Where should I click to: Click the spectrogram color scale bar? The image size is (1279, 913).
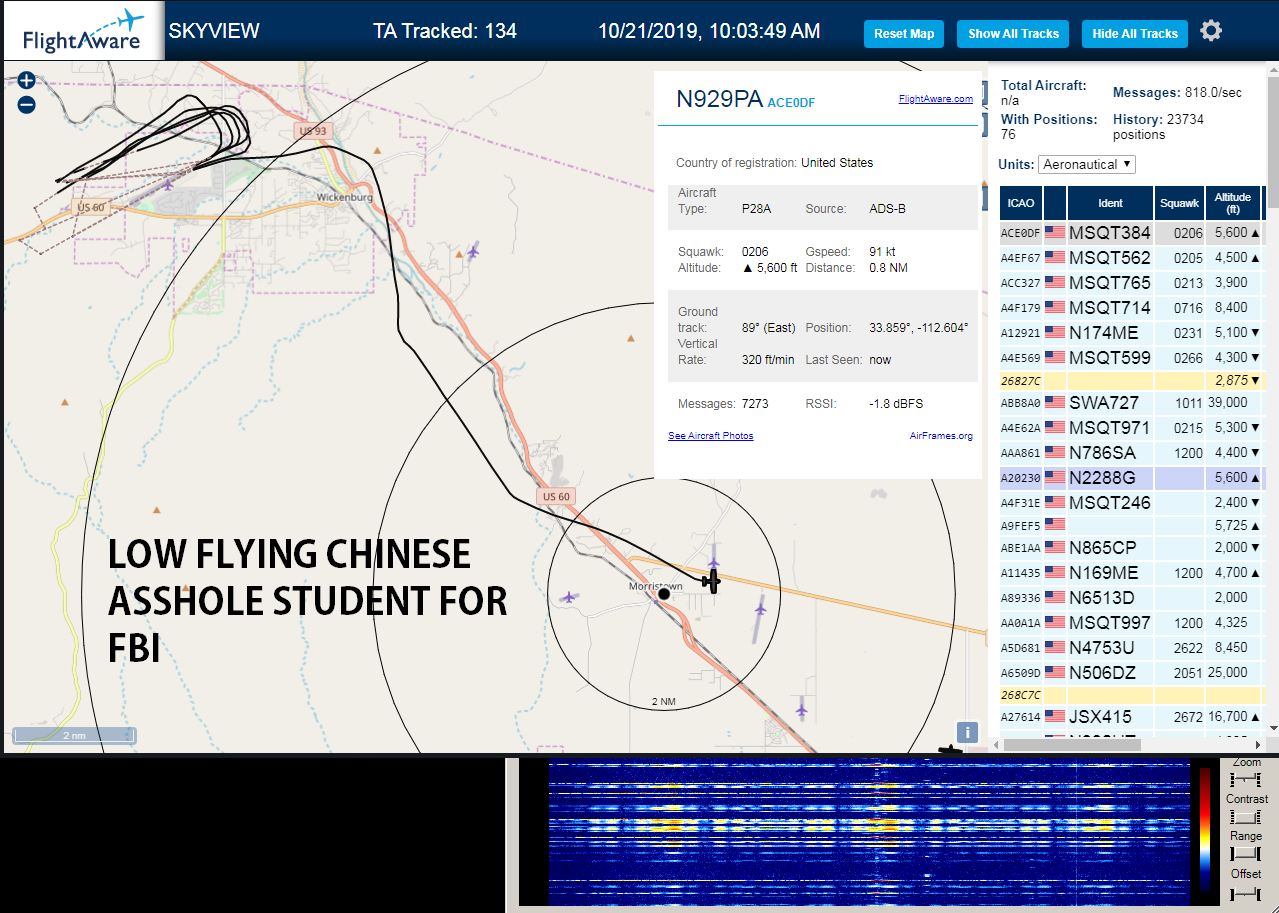click(x=1205, y=829)
